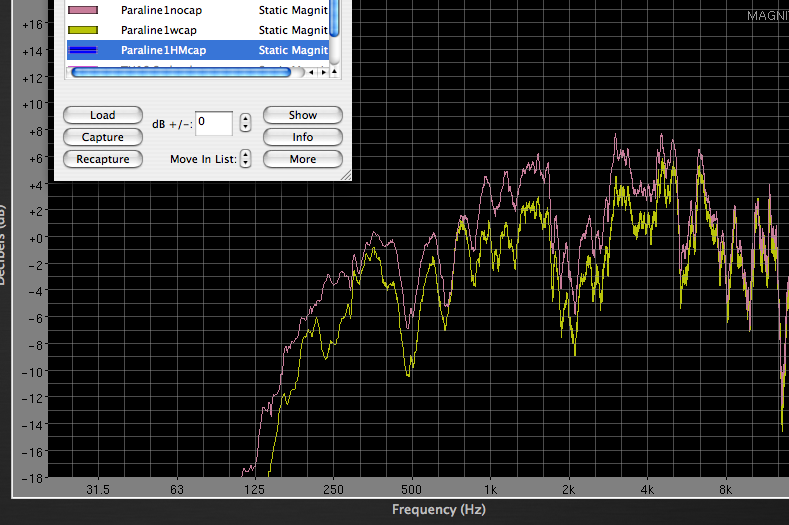The image size is (789, 525).
Task: Click the 500 frequency axis label
Action: pos(412,490)
